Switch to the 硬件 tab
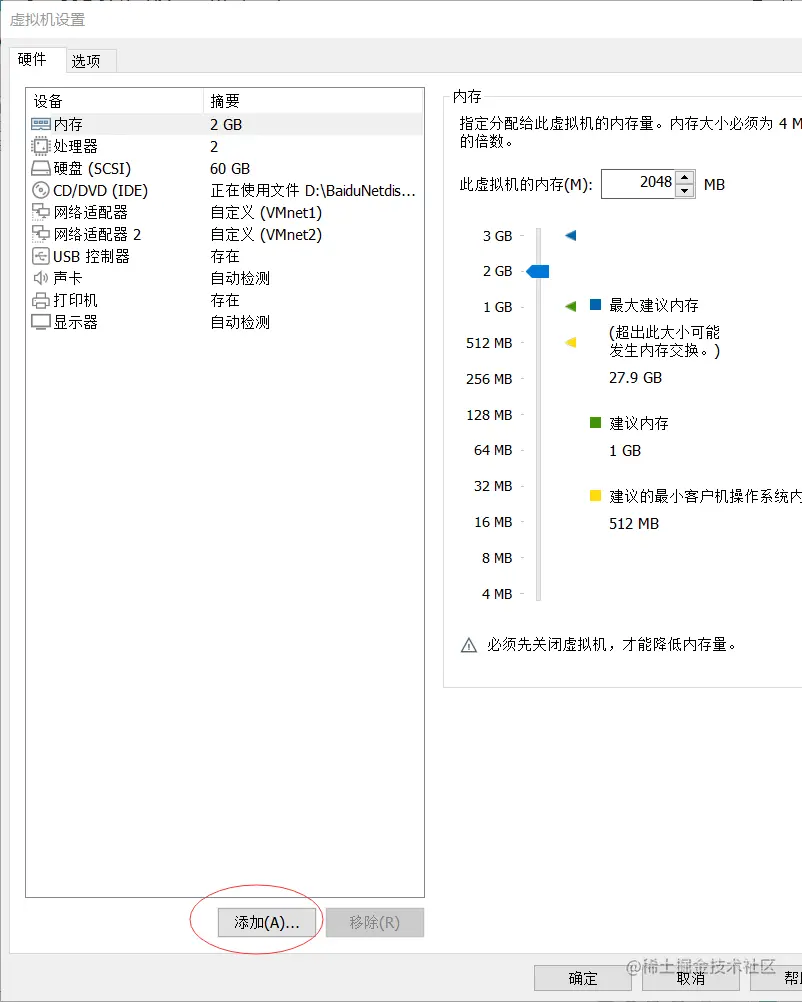Screen dimensions: 802x1002 click(38, 59)
